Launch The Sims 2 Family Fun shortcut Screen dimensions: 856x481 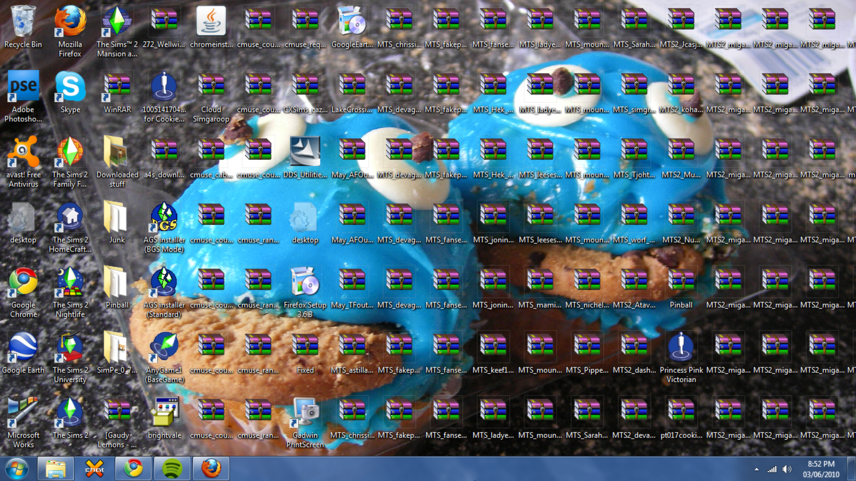tap(70, 162)
